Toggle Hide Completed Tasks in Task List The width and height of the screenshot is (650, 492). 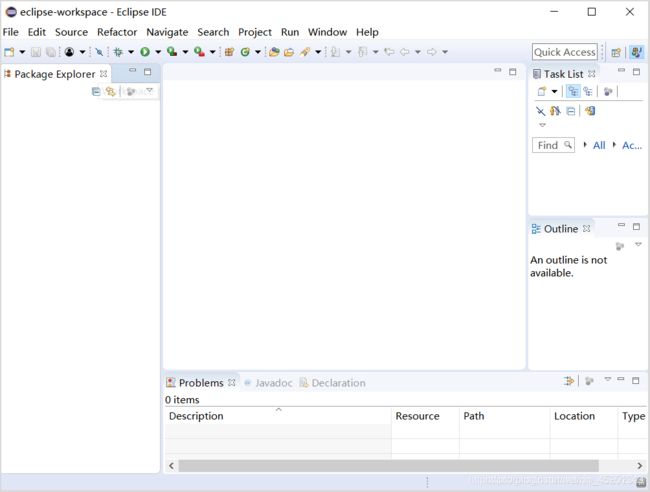click(x=540, y=111)
